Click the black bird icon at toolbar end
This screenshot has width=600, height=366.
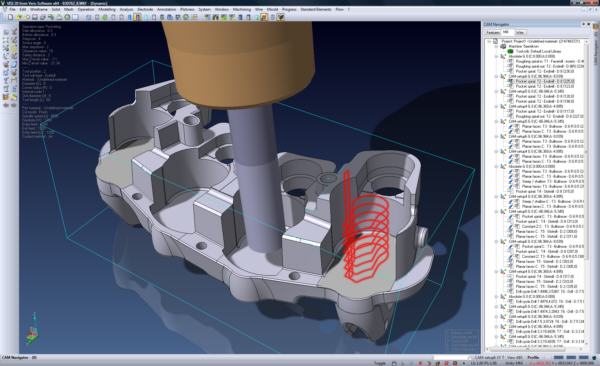coord(281,17)
